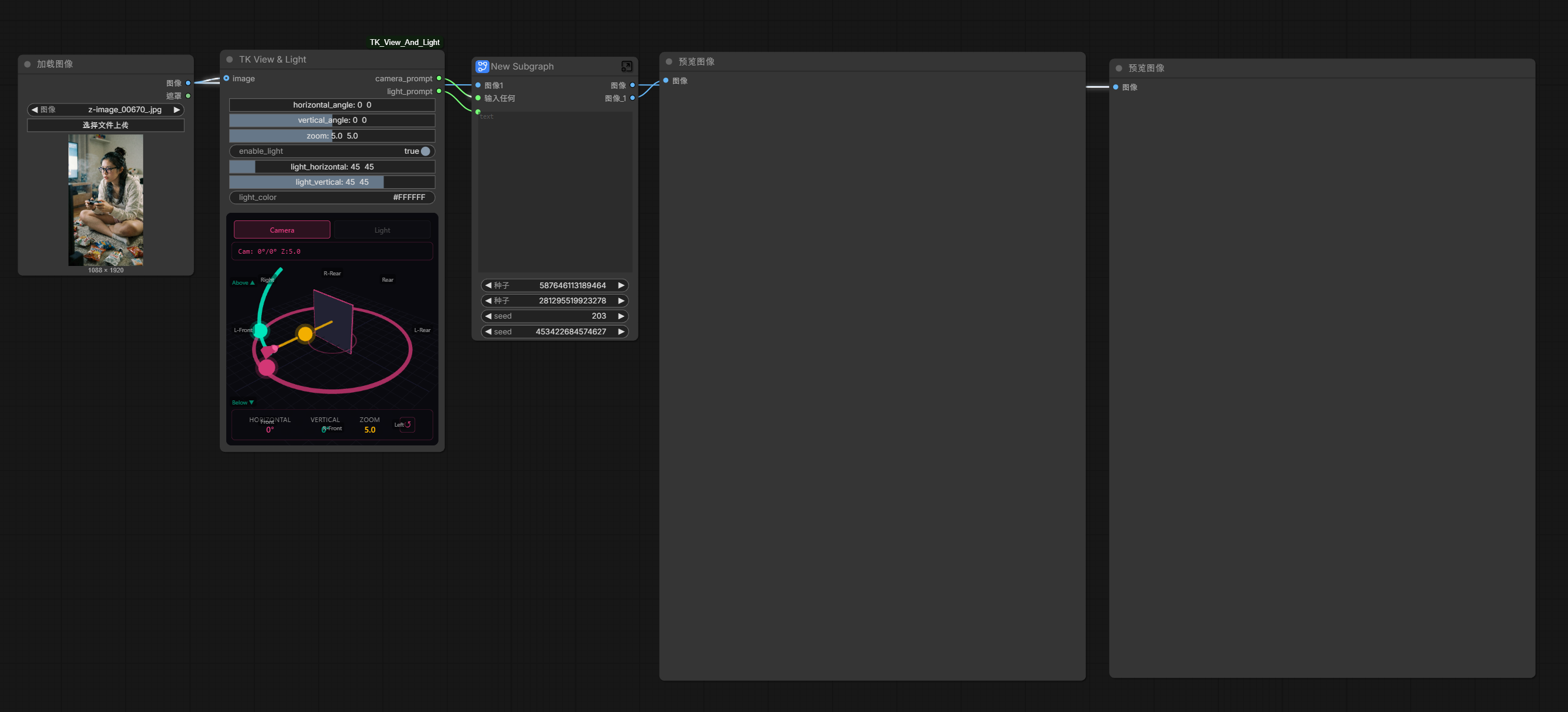1568x712 pixels.
Task: Click the loaded girl image thumbnail
Action: [x=105, y=199]
